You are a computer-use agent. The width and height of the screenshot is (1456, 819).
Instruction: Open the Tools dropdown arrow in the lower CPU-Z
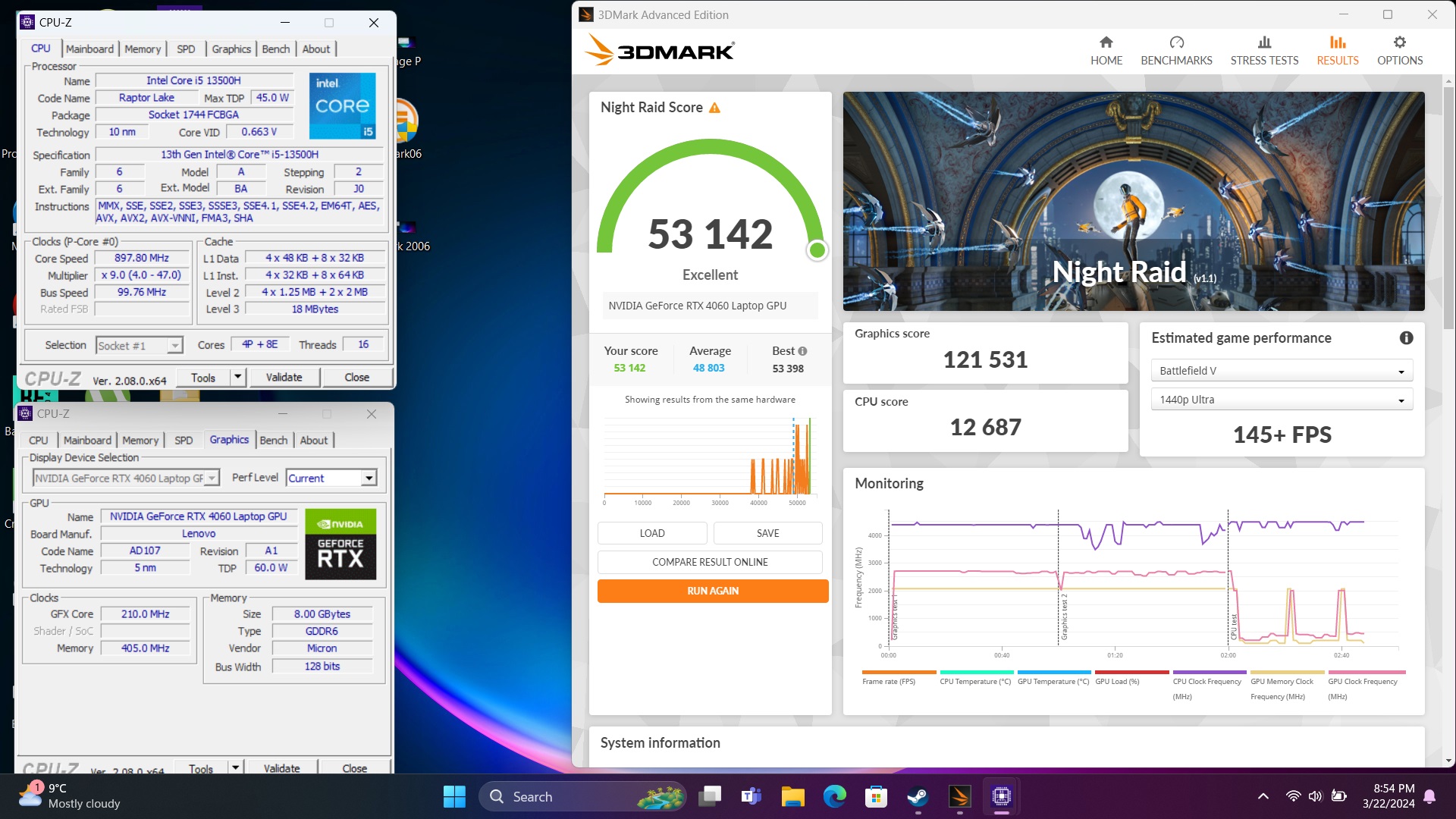click(x=236, y=767)
